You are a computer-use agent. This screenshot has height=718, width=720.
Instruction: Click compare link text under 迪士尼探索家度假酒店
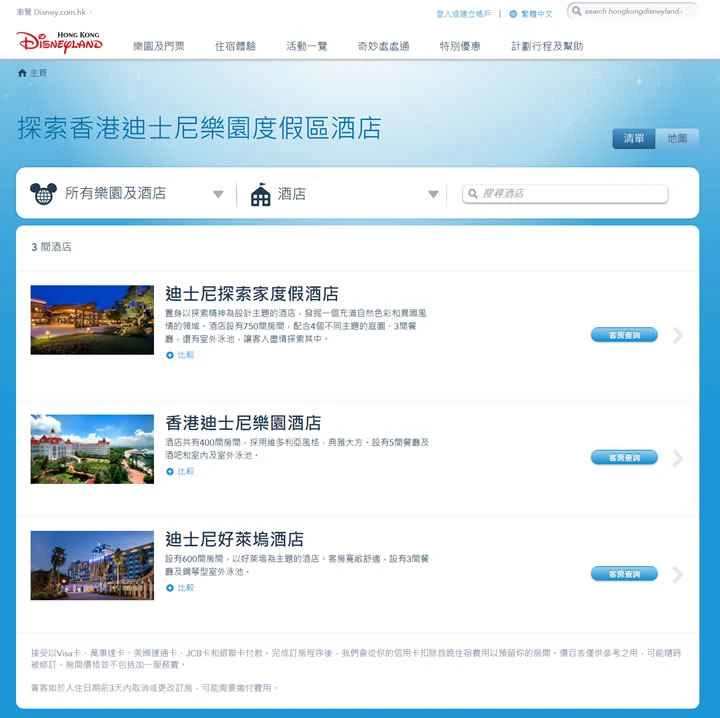click(186, 355)
